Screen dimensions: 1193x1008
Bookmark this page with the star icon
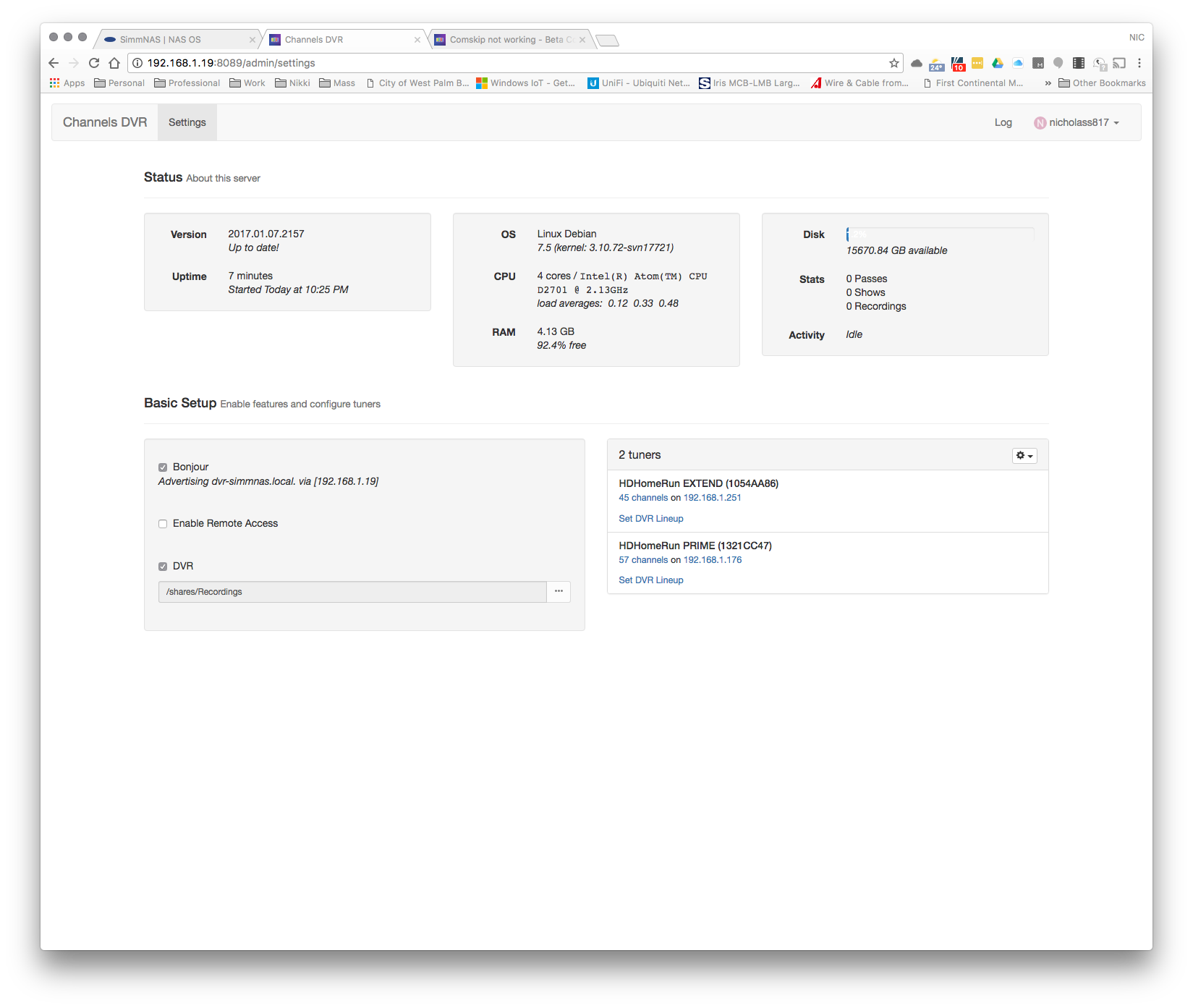pos(894,63)
